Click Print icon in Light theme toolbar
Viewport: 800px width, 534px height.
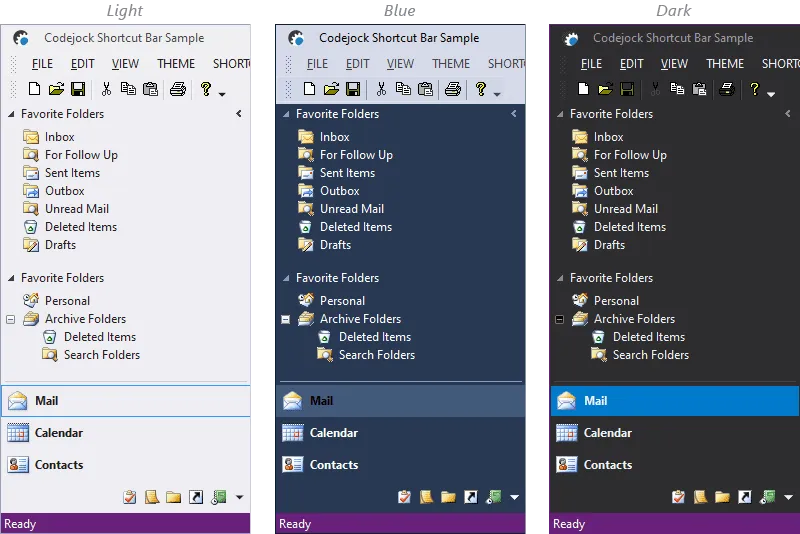178,89
